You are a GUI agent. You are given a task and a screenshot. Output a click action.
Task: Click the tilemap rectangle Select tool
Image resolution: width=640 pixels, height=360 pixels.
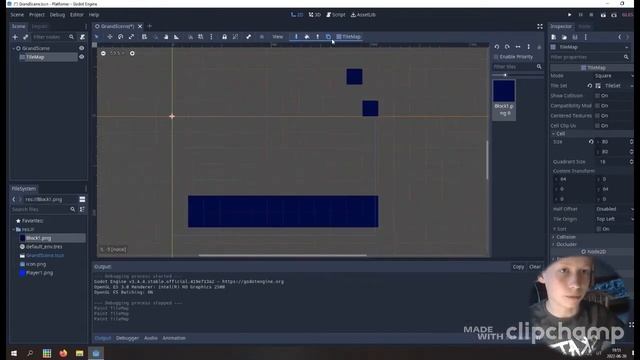click(x=328, y=37)
